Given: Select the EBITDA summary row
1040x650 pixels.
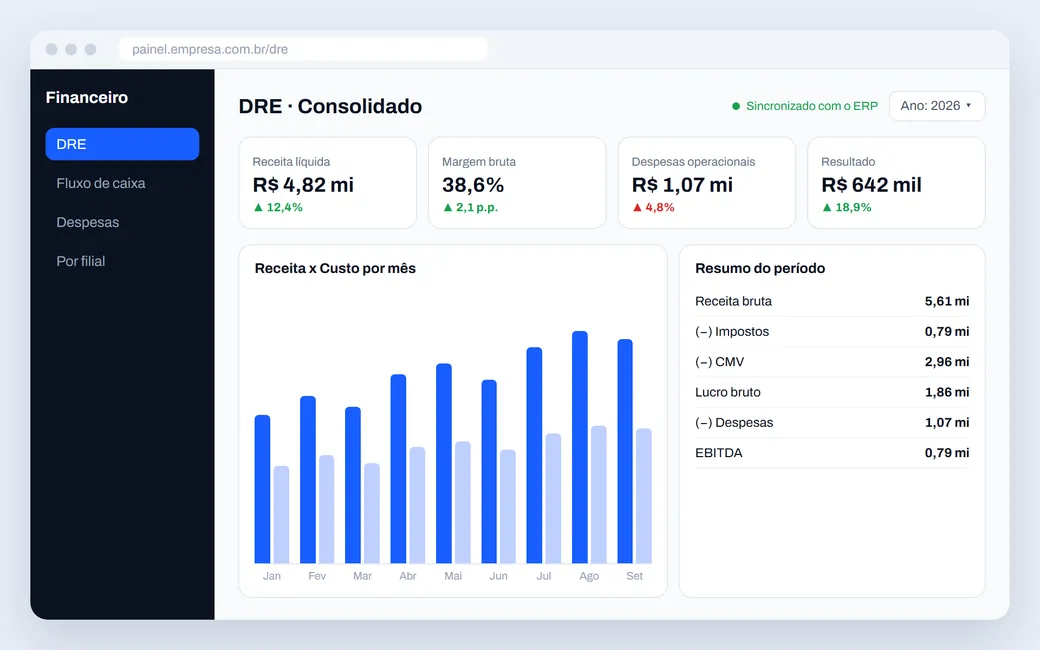Looking at the screenshot, I should 832,453.
